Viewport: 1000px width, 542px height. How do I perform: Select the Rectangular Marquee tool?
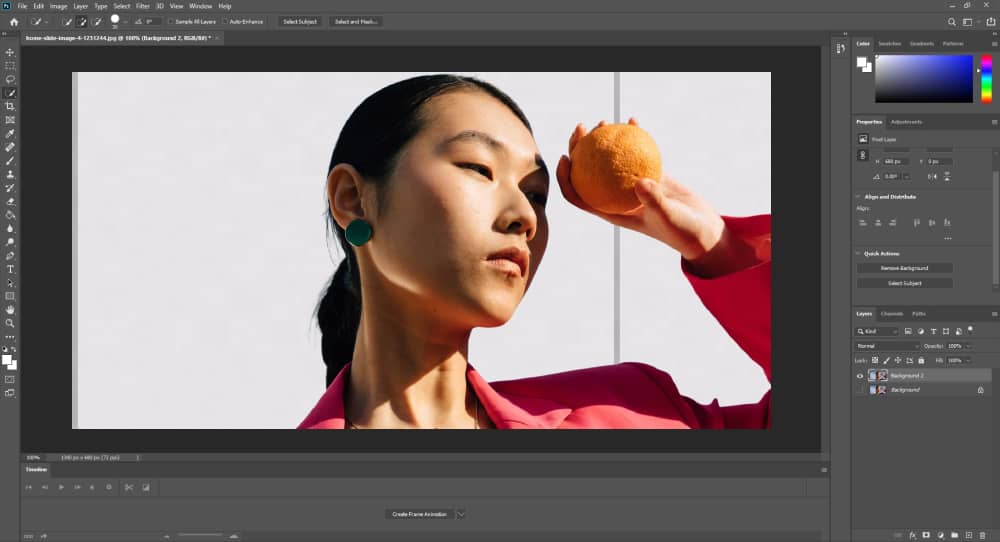pyautogui.click(x=10, y=66)
